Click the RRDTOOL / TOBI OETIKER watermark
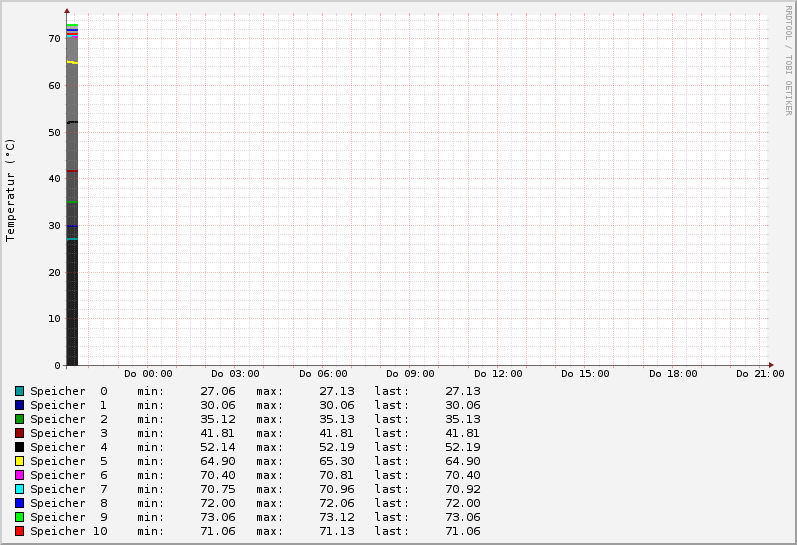 tap(788, 60)
